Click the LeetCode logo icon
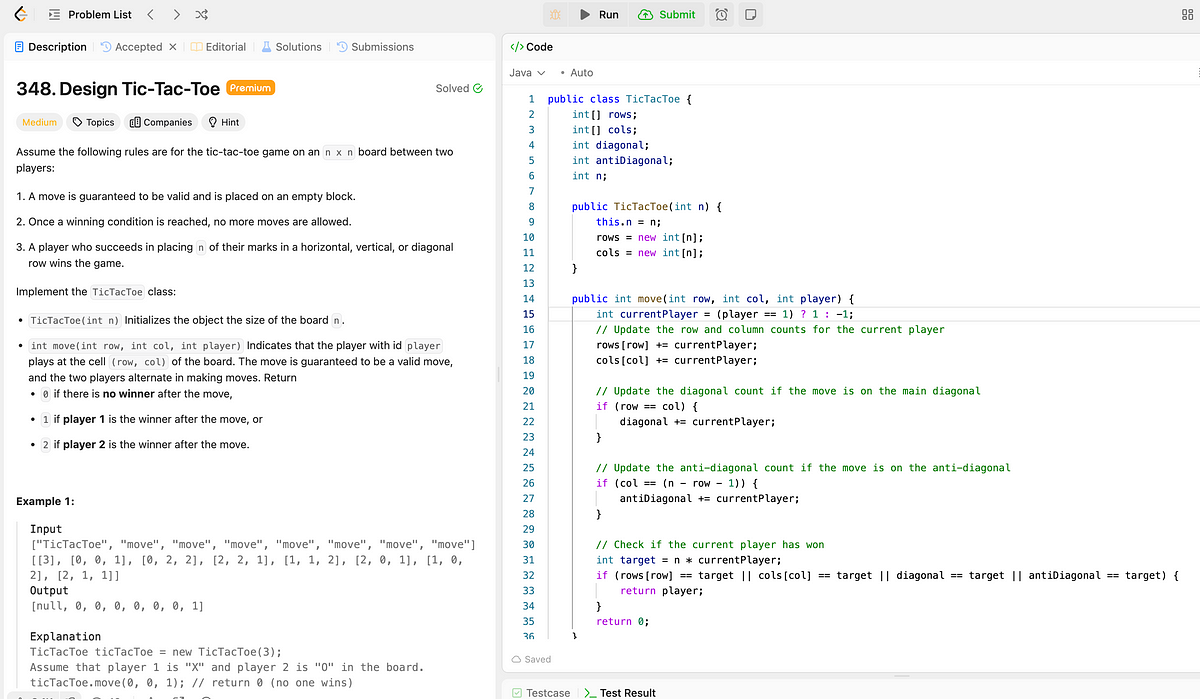 20,14
